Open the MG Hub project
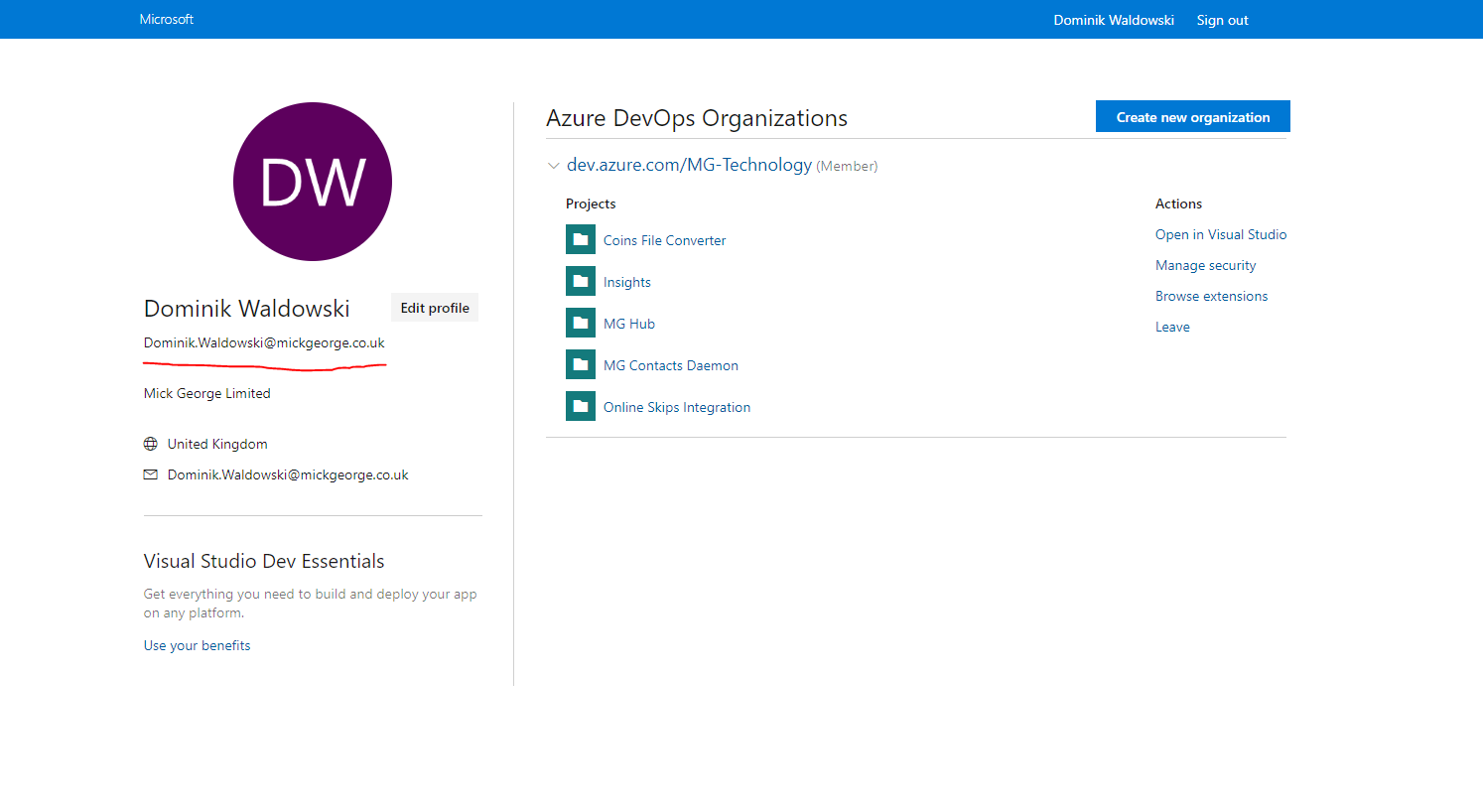Image resolution: width=1483 pixels, height=812 pixels. (629, 324)
